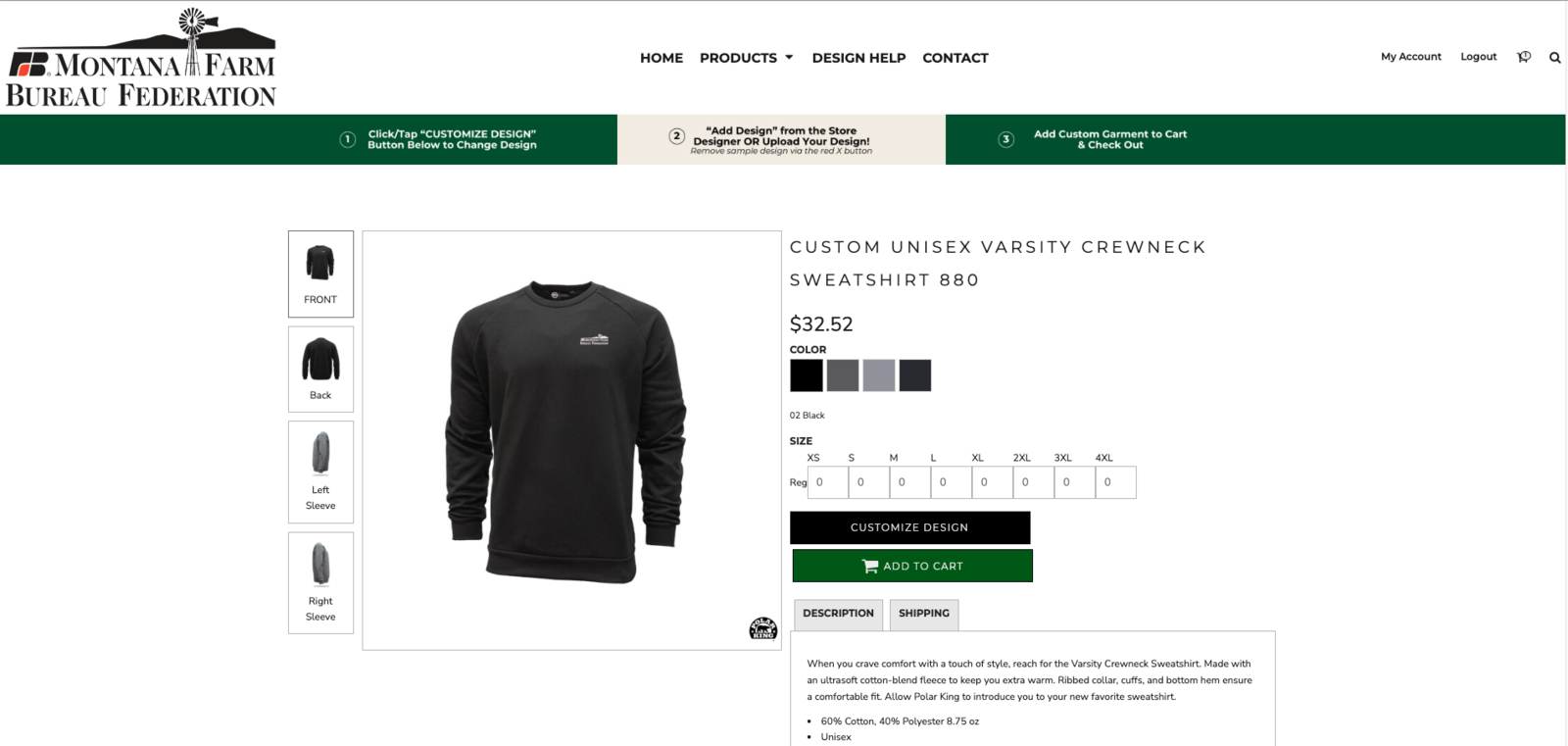This screenshot has height=746, width=1568.
Task: Select the FRONT view thumbnail
Action: (x=320, y=274)
